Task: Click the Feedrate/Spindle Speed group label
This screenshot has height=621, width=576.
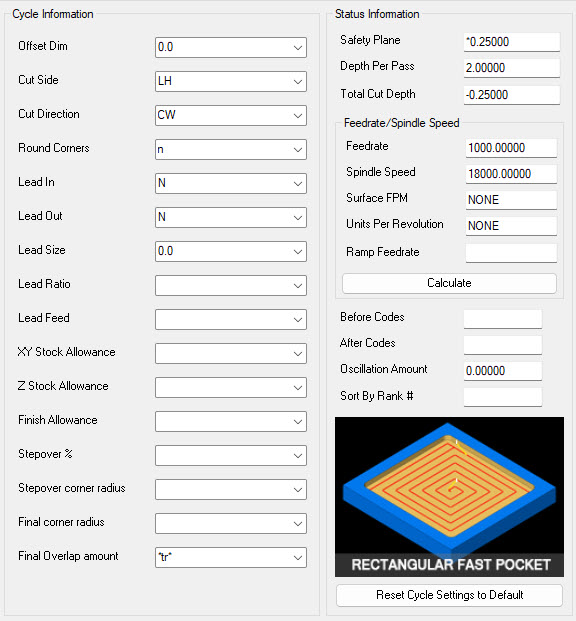Action: [x=402, y=123]
